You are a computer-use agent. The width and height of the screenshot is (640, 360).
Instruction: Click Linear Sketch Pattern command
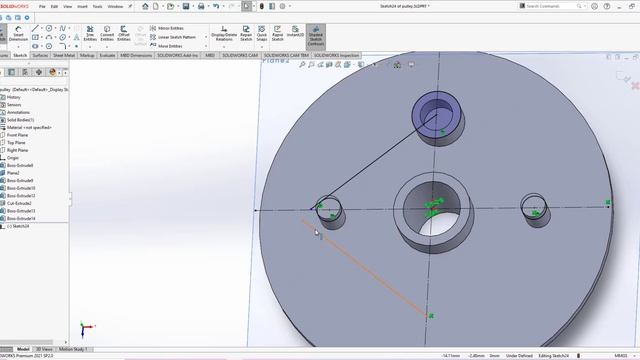[173, 37]
